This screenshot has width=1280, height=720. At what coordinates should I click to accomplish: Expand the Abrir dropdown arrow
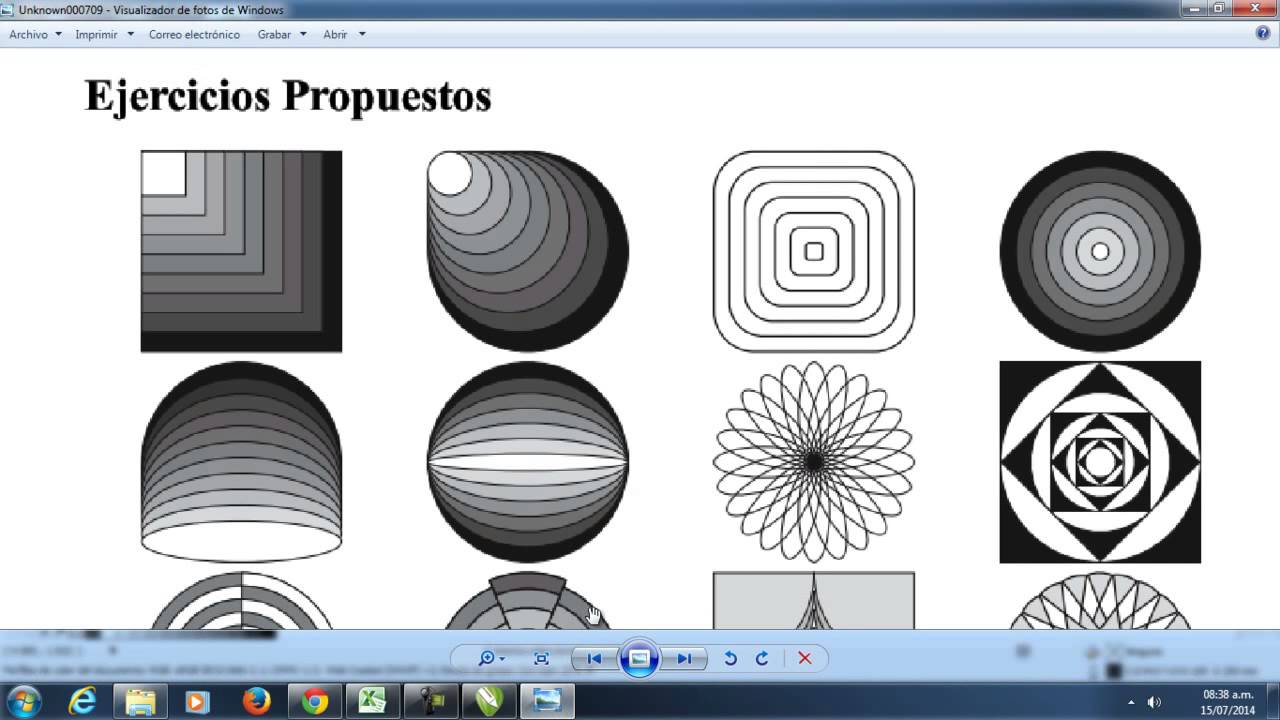click(362, 34)
